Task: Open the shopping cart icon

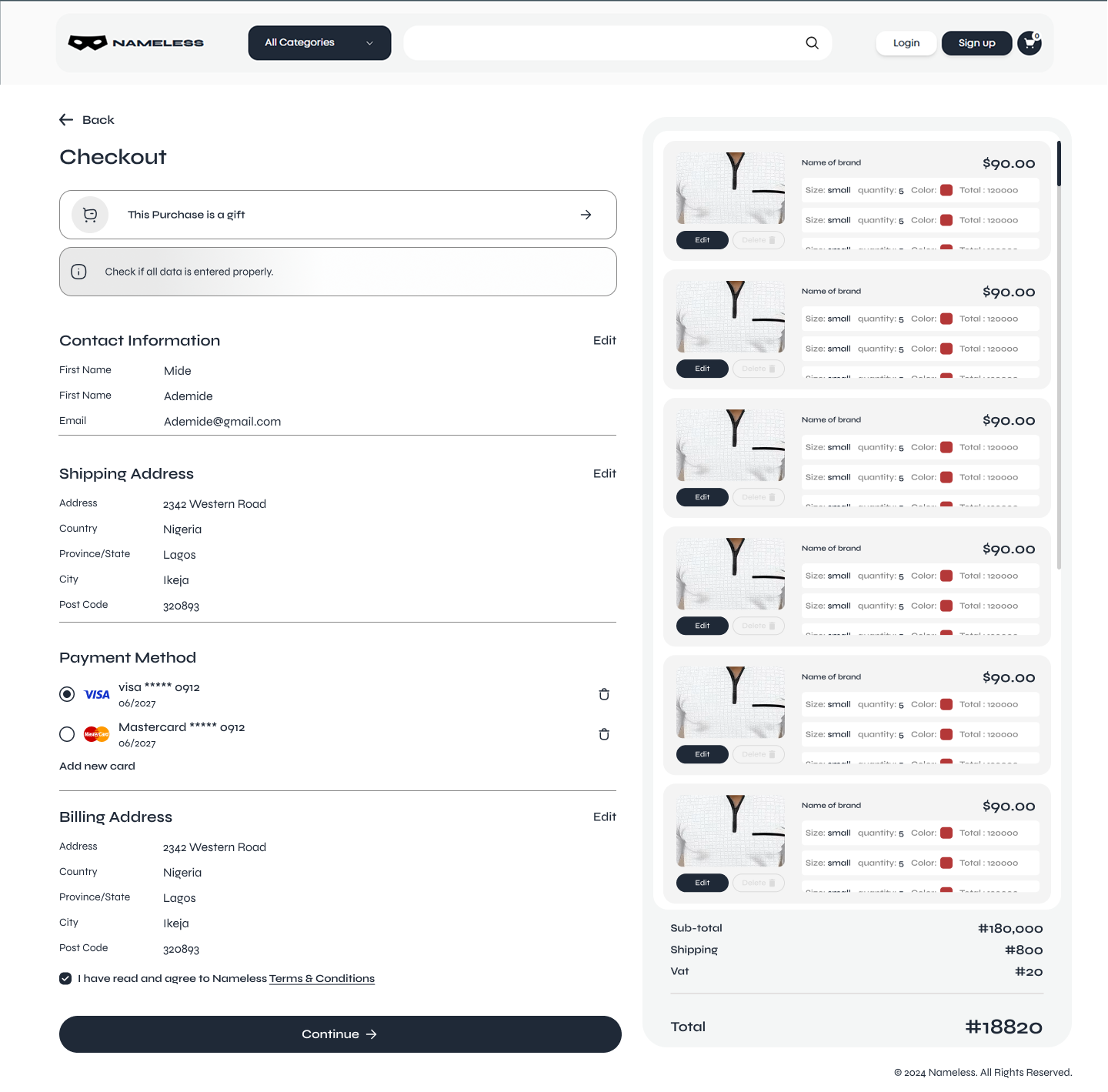Action: pyautogui.click(x=1029, y=43)
